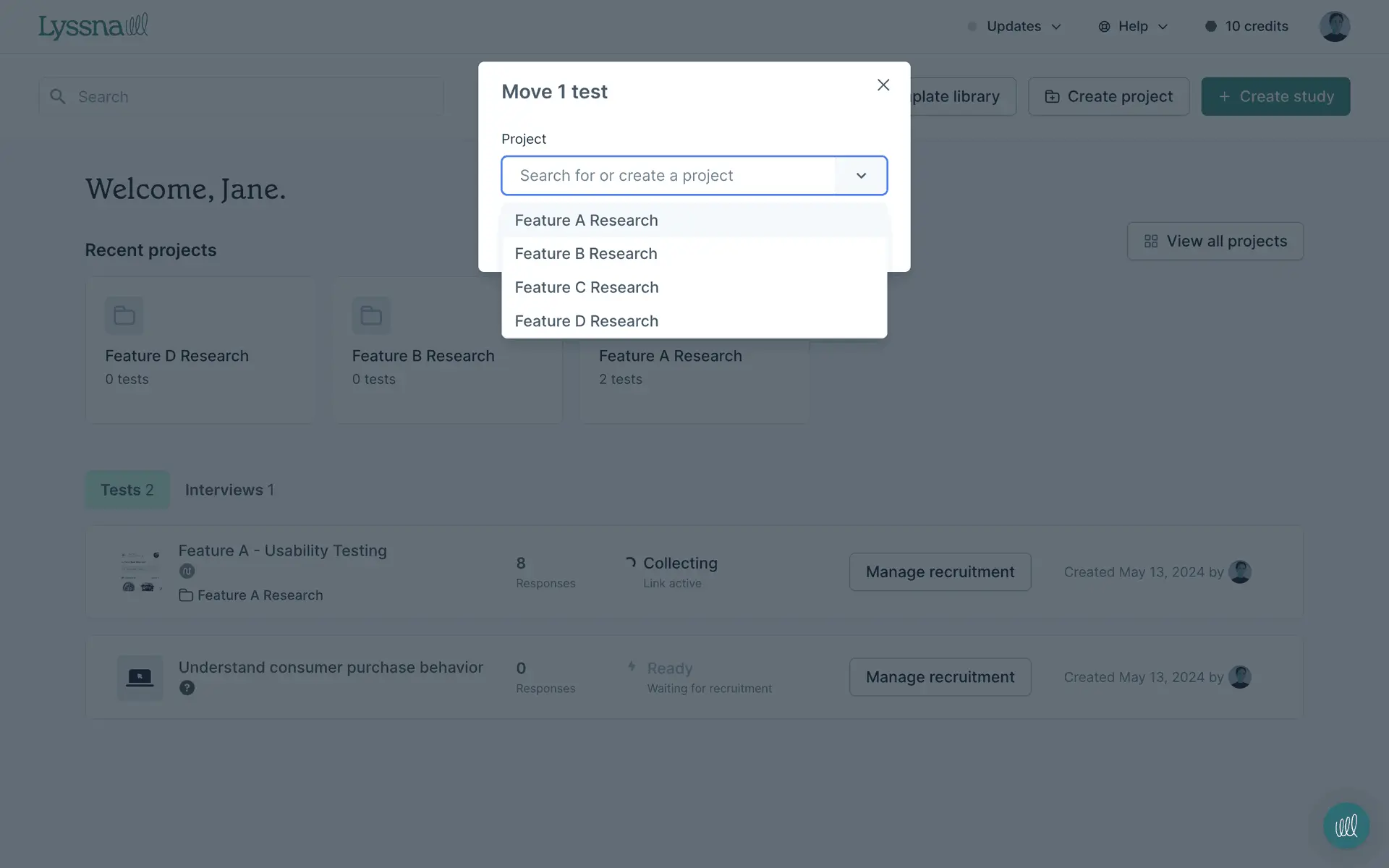Click the question mark icon under consumer purchase test

(x=187, y=688)
